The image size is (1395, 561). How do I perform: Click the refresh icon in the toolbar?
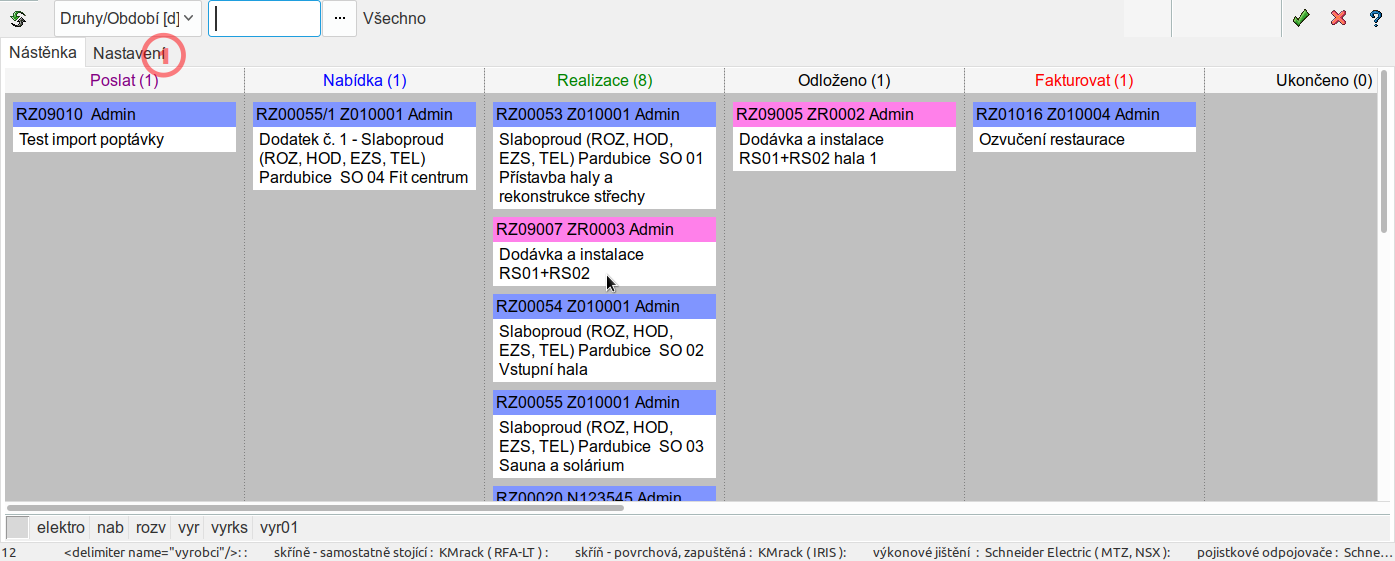point(18,18)
